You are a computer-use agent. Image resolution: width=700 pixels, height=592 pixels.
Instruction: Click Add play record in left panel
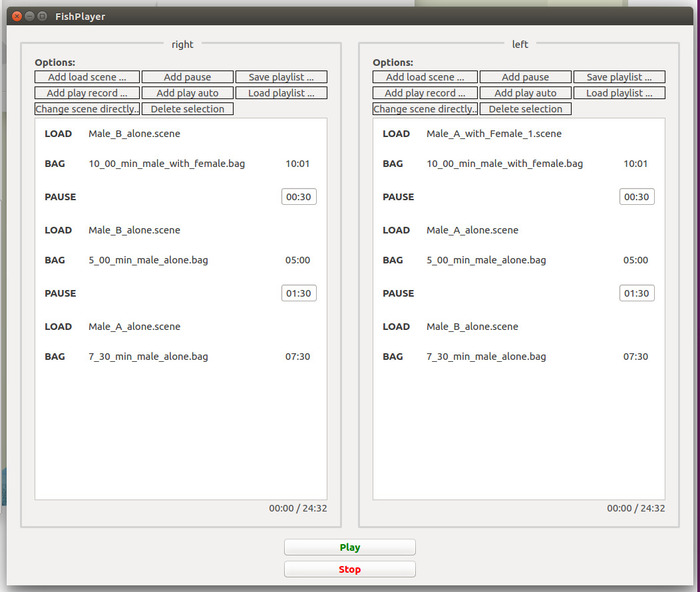(x=425, y=93)
